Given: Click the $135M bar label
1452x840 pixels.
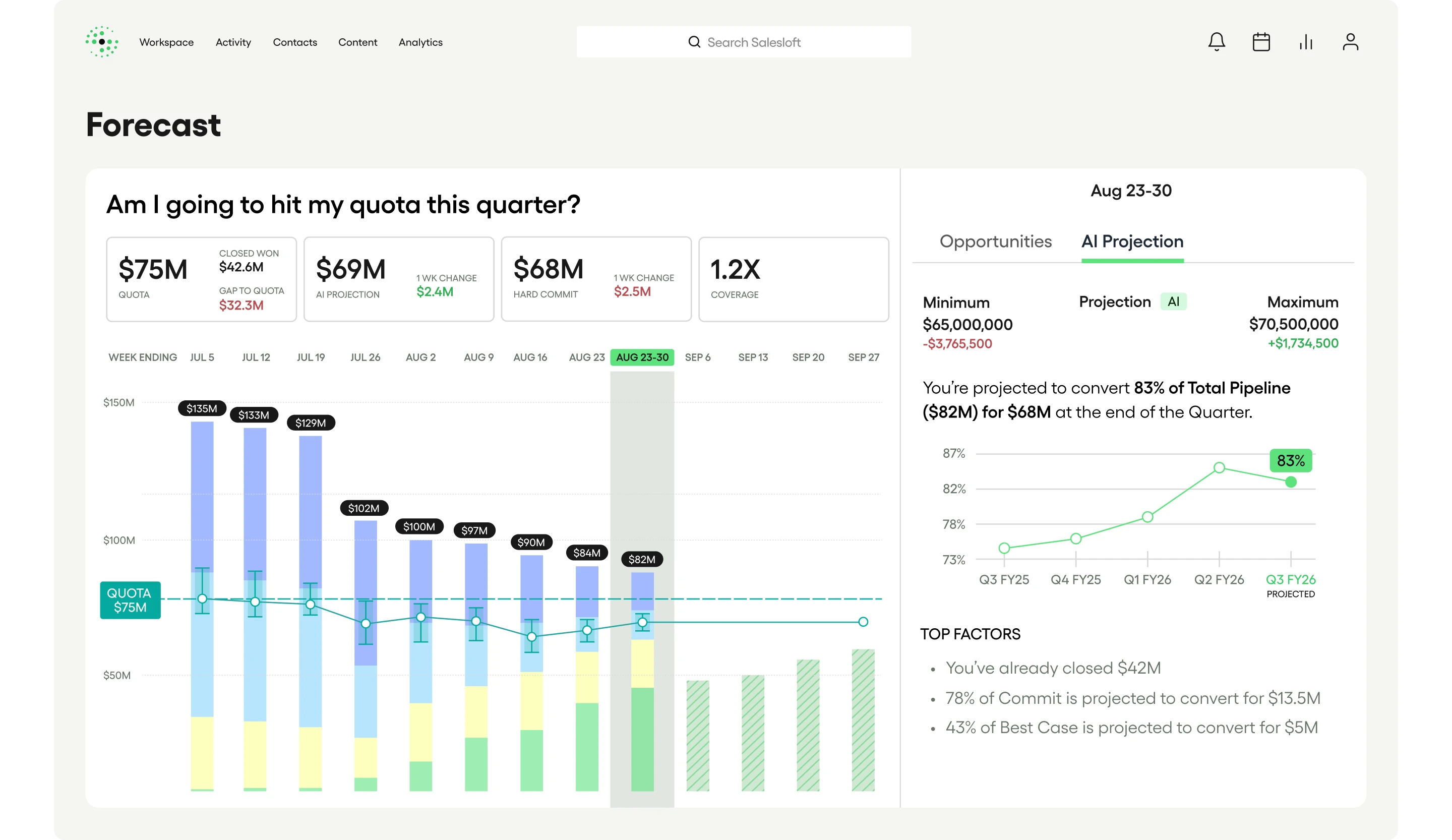Looking at the screenshot, I should click(x=202, y=408).
